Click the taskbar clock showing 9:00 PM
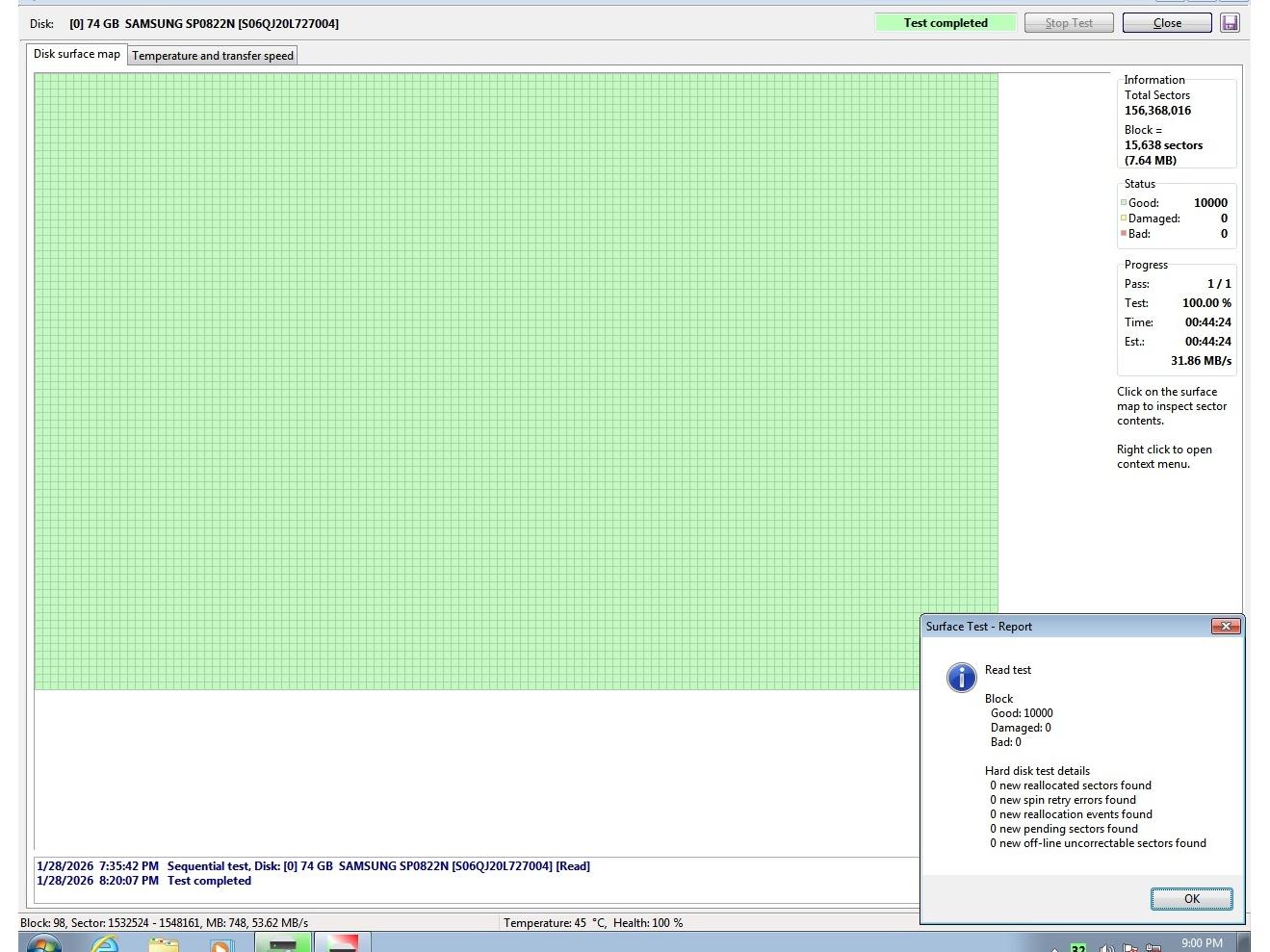Screen dimensions: 1270x952 [x=1201, y=943]
